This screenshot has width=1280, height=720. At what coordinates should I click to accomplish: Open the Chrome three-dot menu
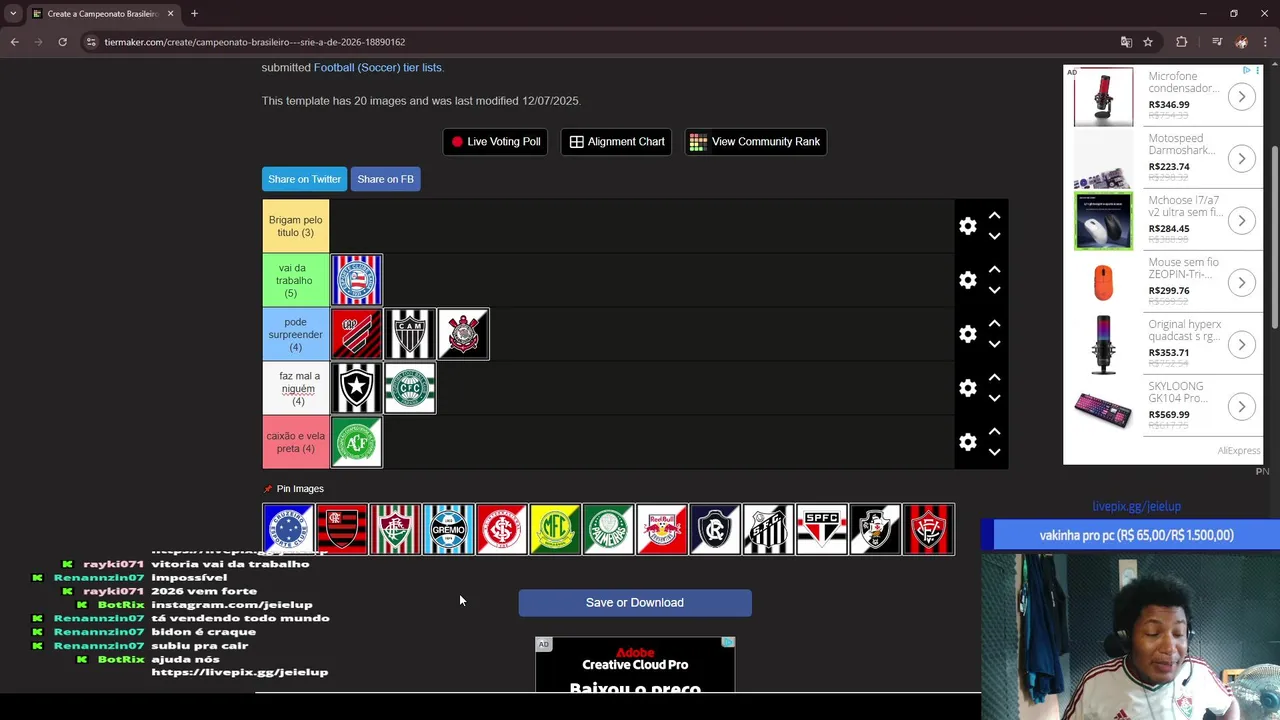tap(1266, 42)
